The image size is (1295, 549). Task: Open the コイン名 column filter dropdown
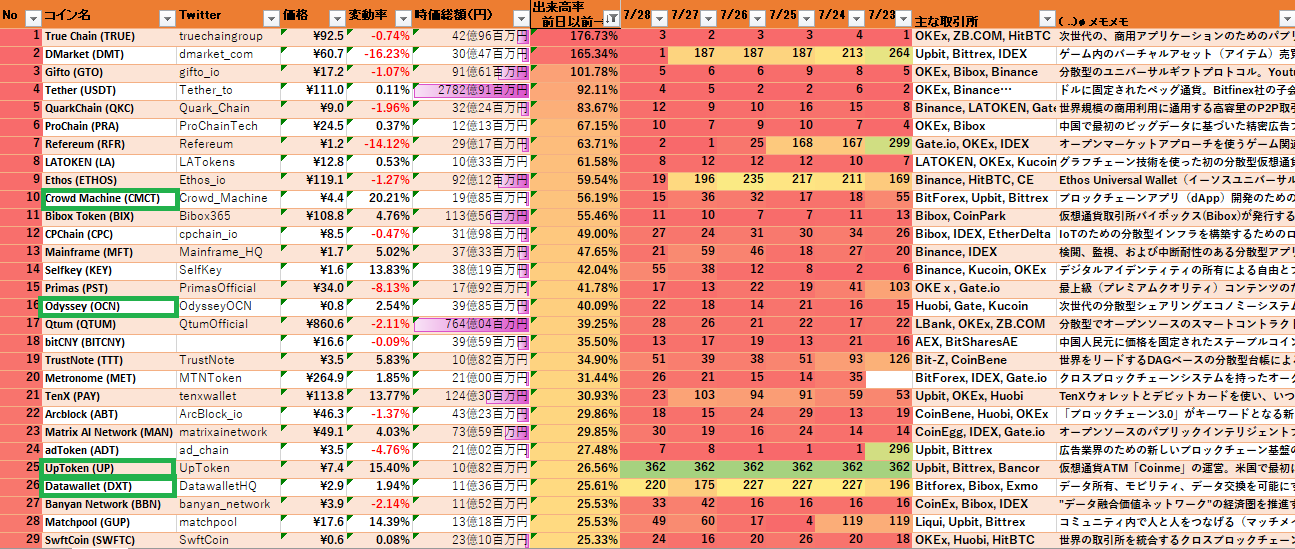[167, 19]
